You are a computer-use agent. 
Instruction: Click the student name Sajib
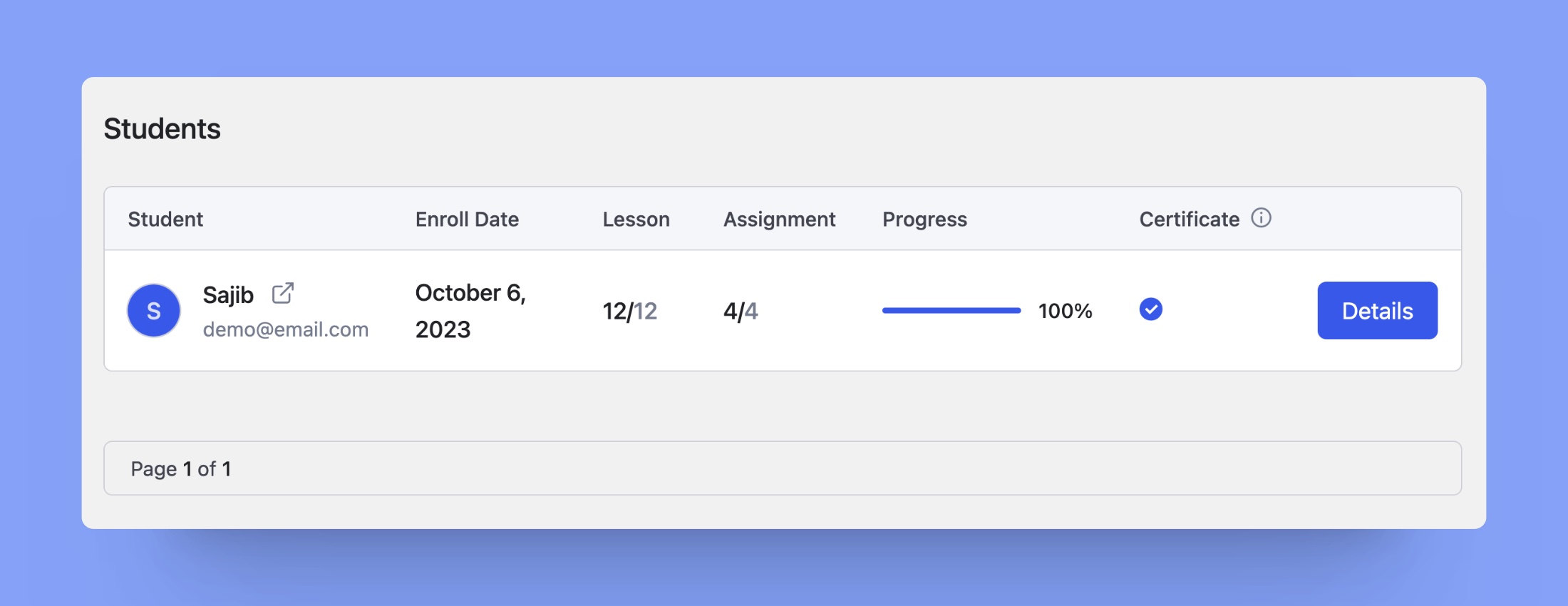pos(228,294)
